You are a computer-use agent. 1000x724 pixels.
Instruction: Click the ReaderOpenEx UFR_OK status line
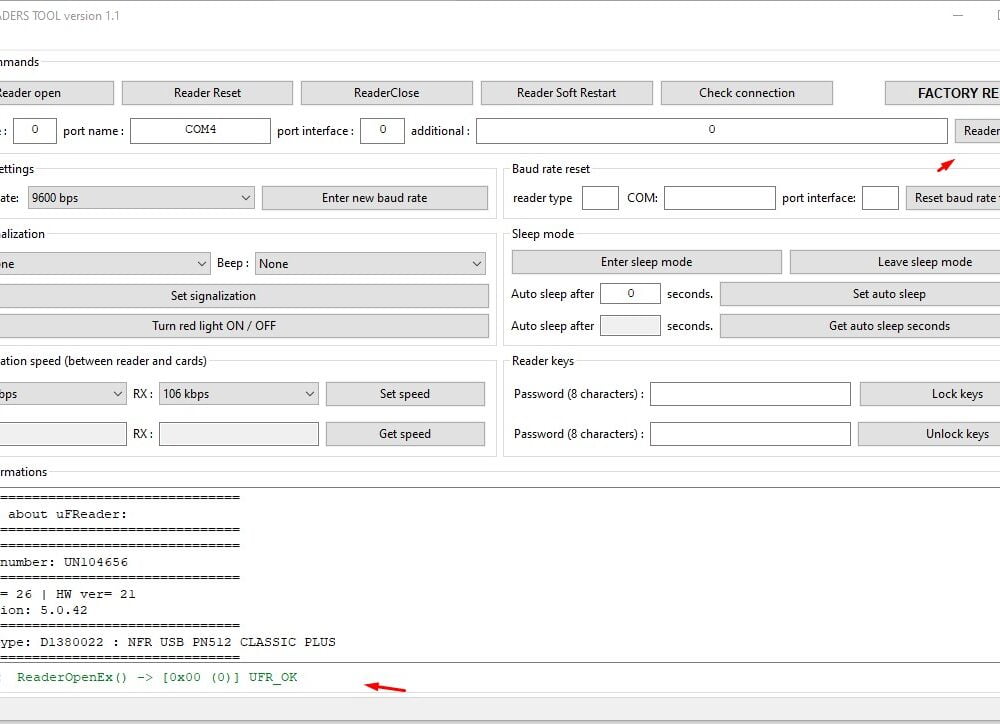point(157,677)
